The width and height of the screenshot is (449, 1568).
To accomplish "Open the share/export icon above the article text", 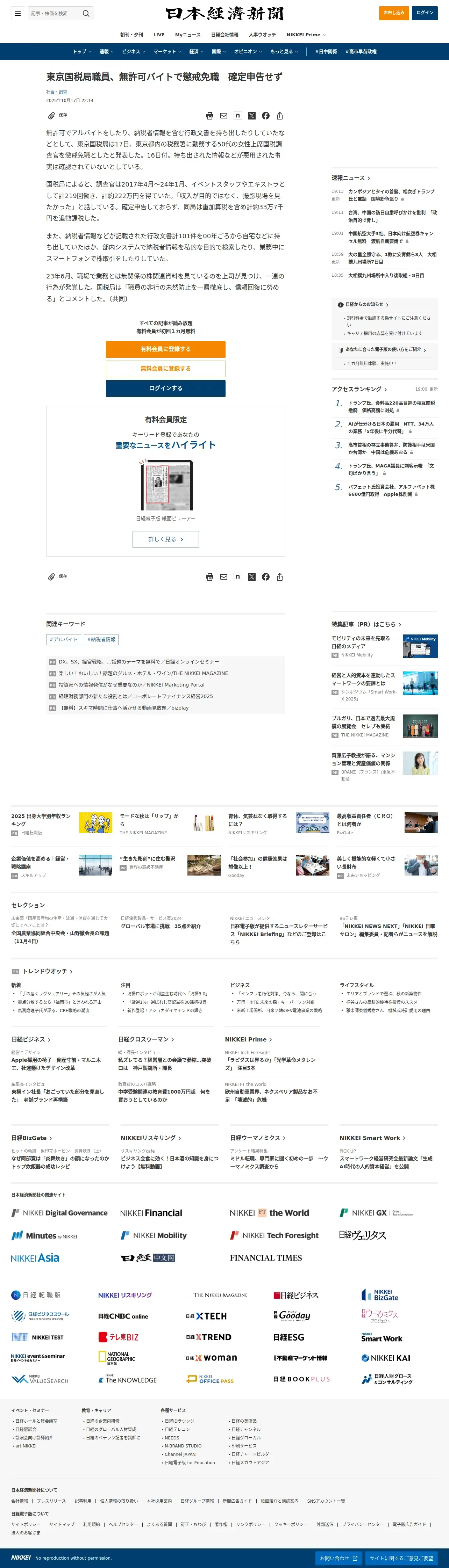I will pyautogui.click(x=280, y=116).
